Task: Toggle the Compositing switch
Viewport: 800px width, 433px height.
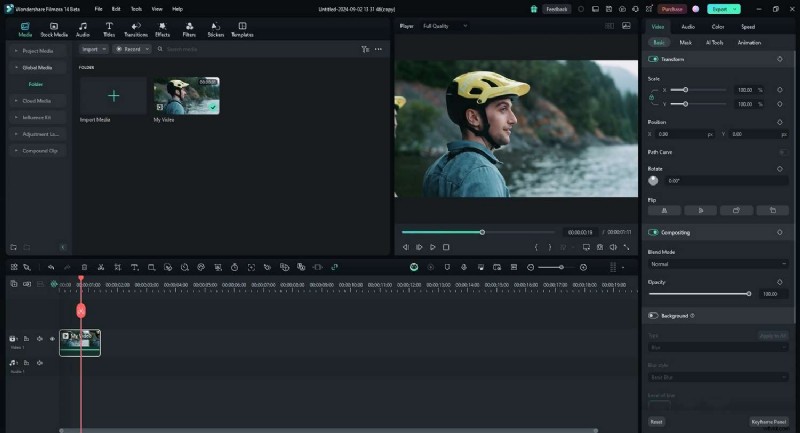Action: click(x=653, y=233)
